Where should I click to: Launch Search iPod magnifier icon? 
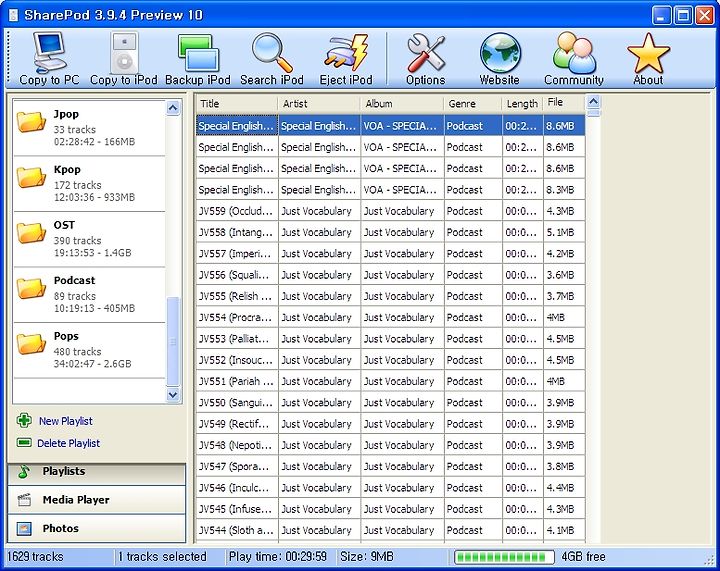pyautogui.click(x=272, y=52)
